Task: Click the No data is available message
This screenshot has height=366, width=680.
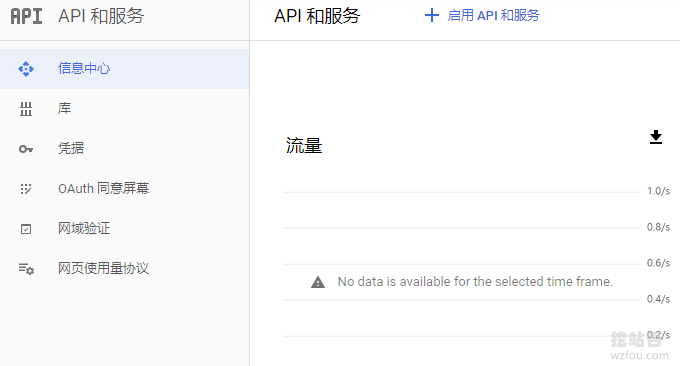Action: (475, 282)
